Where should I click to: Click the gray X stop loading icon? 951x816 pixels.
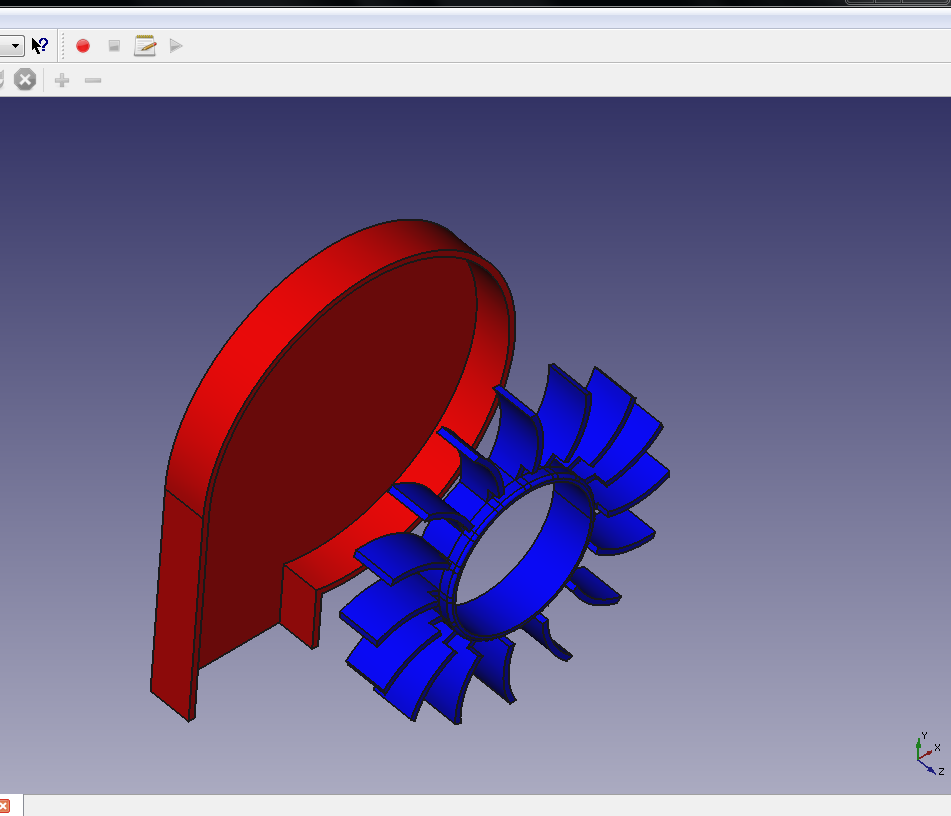pyautogui.click(x=25, y=80)
